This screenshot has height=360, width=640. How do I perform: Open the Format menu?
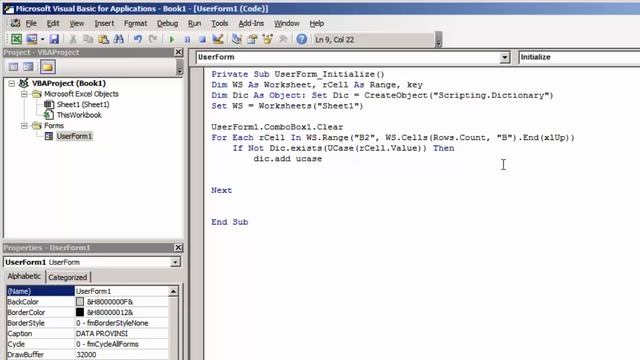136,24
